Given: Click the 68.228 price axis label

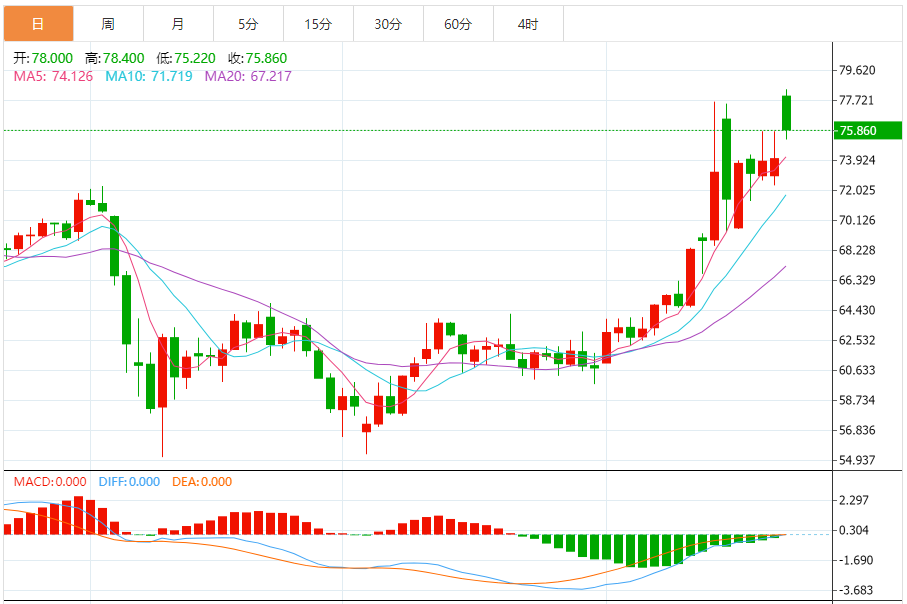Looking at the screenshot, I should (x=857, y=251).
